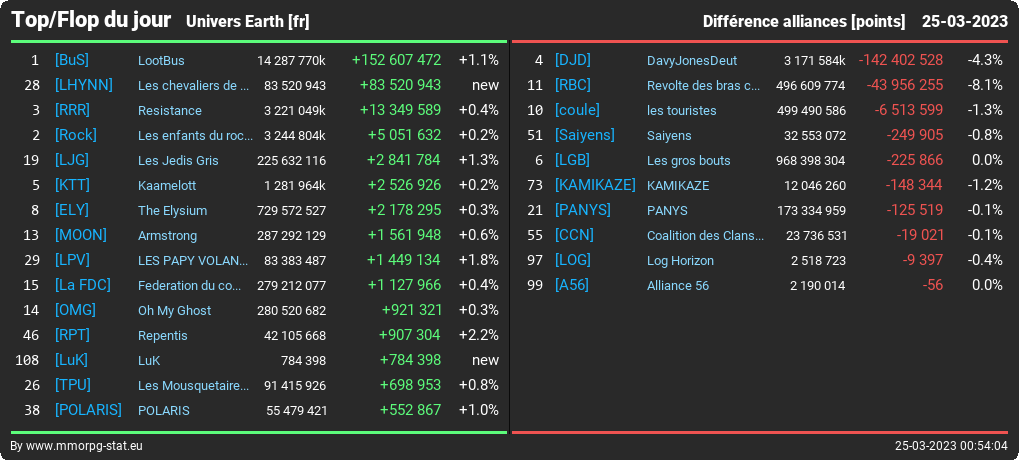The image size is (1019, 460).
Task: Click the www.mmorpg-stat.eu credit text
Action: (x=84, y=446)
